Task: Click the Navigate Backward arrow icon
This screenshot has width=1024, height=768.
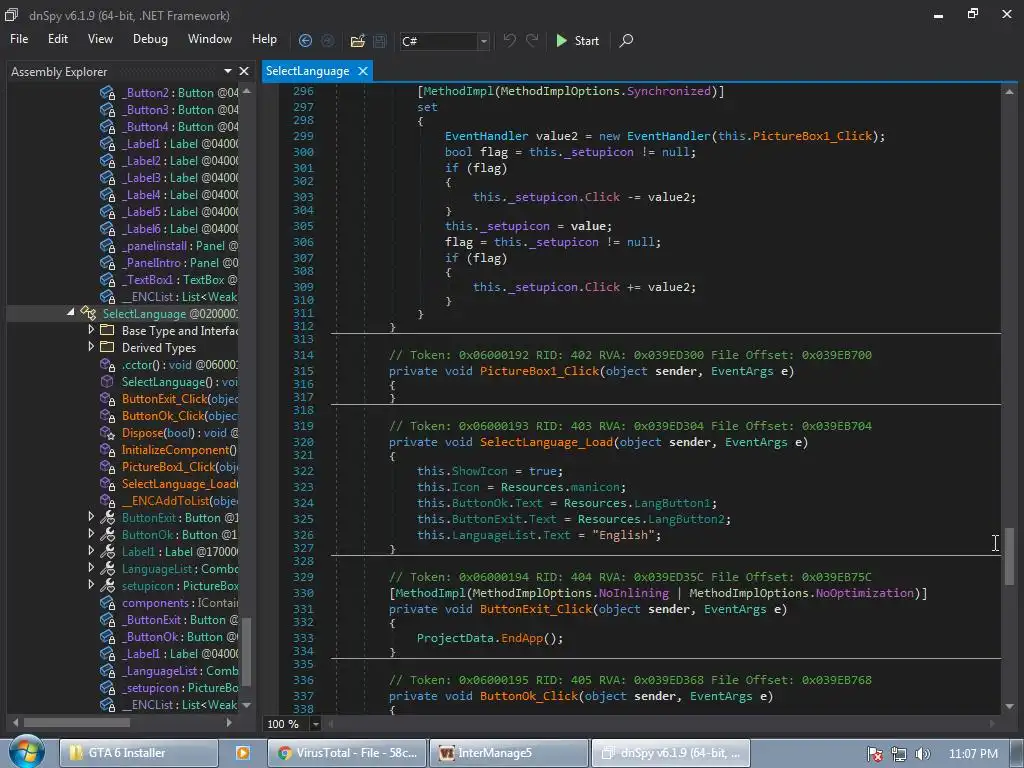Action: point(305,41)
